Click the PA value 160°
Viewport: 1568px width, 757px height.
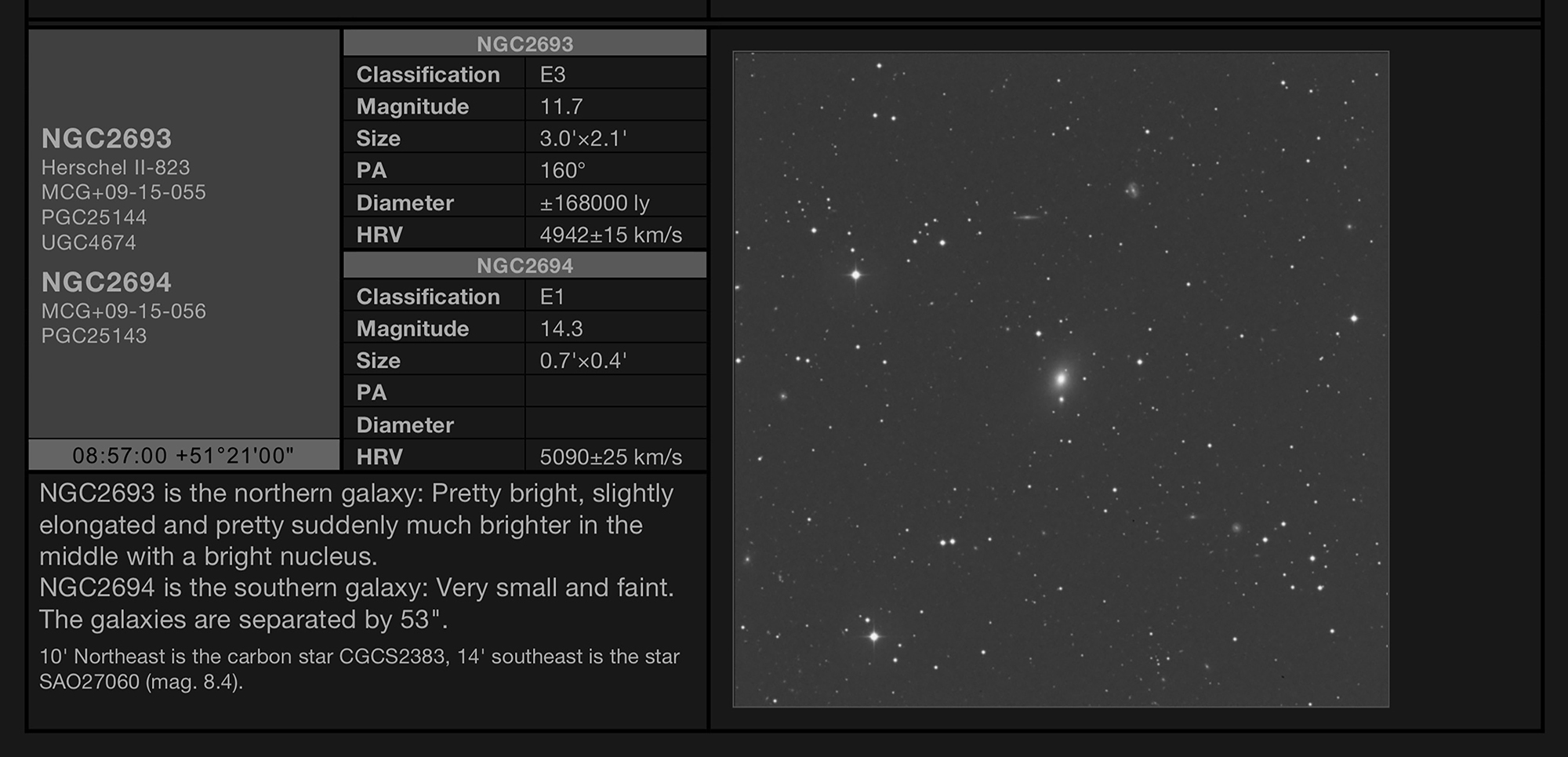coord(563,170)
